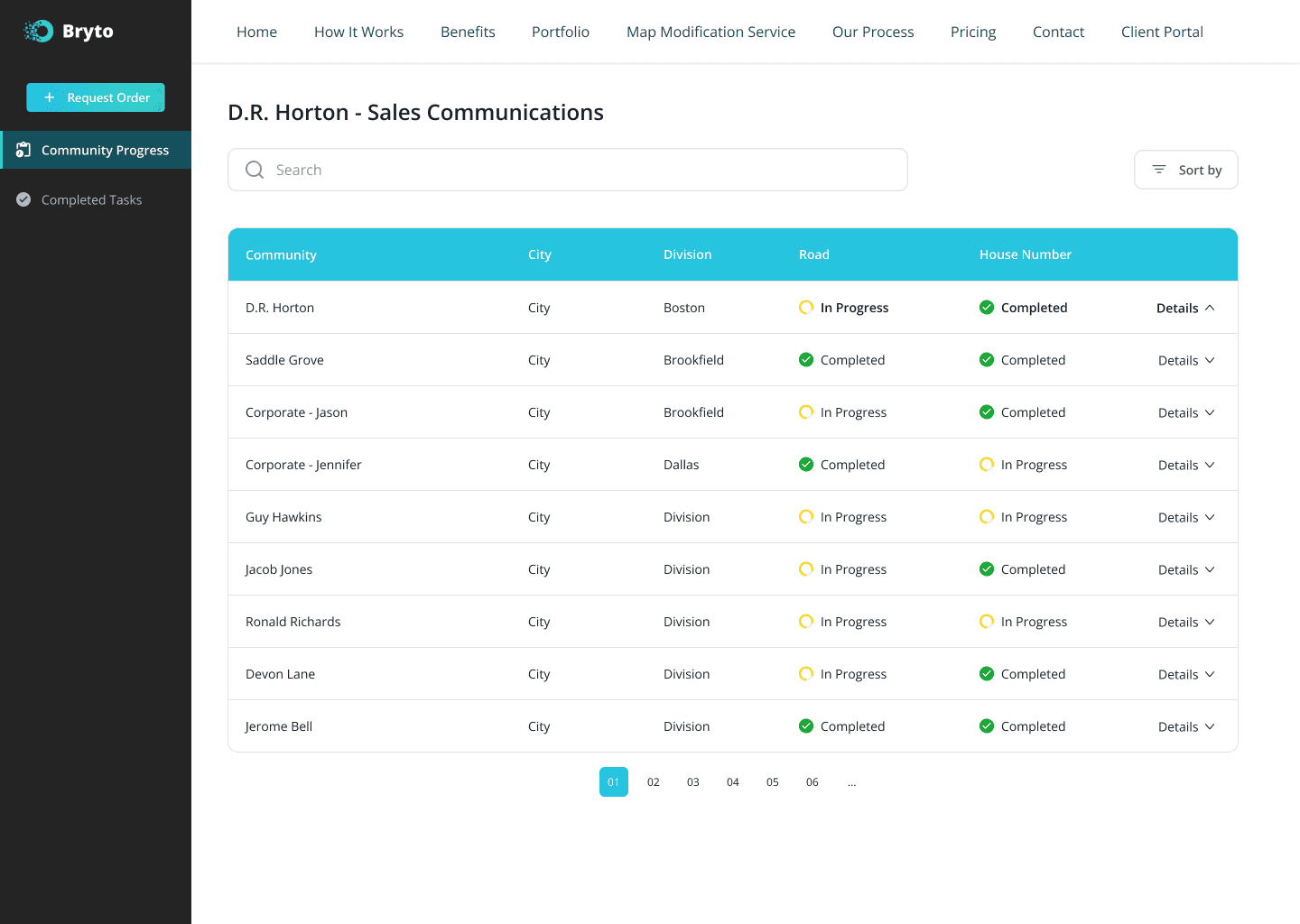Jump to page 04
This screenshot has height=924, width=1300.
pyautogui.click(x=733, y=782)
